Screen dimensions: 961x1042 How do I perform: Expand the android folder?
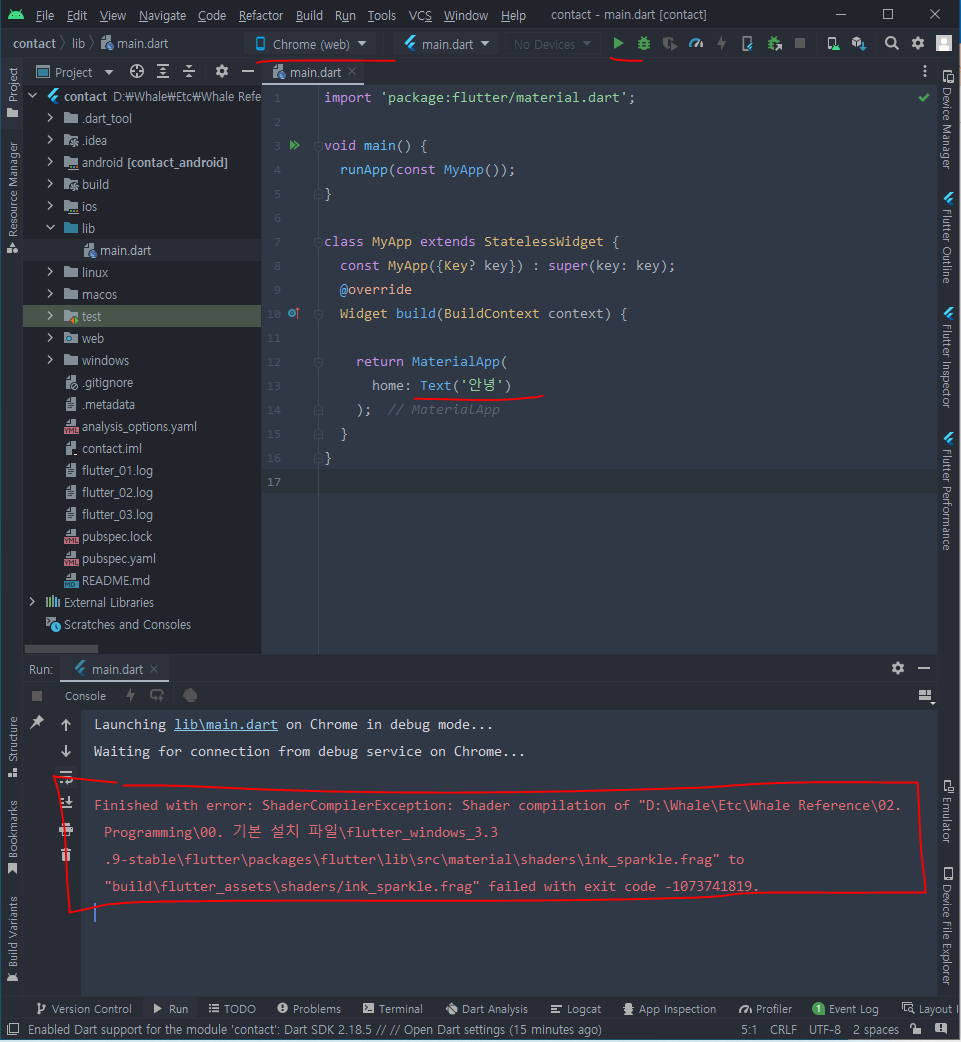pos(51,162)
